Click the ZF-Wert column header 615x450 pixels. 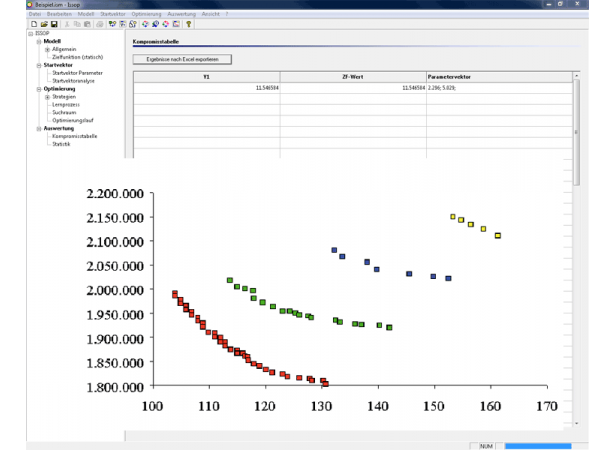tap(352, 76)
